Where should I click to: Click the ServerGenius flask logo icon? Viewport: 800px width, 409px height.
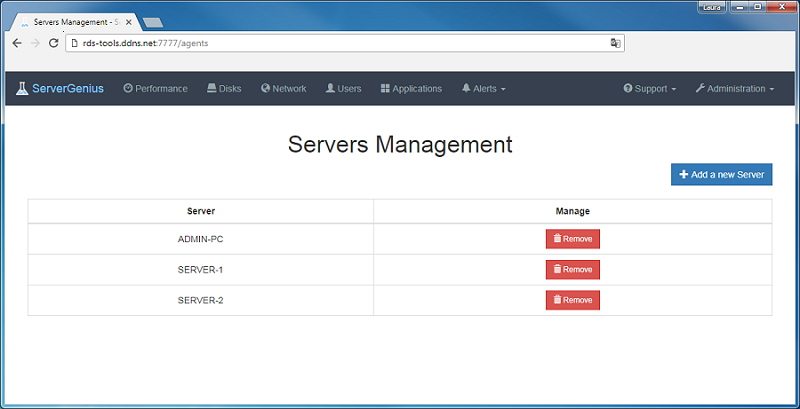pos(22,89)
